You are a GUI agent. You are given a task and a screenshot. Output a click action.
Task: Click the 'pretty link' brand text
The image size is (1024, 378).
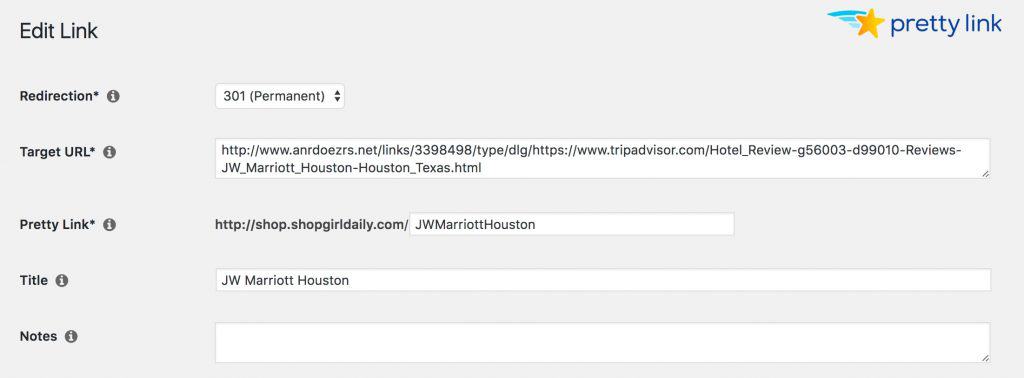pyautogui.click(x=946, y=25)
